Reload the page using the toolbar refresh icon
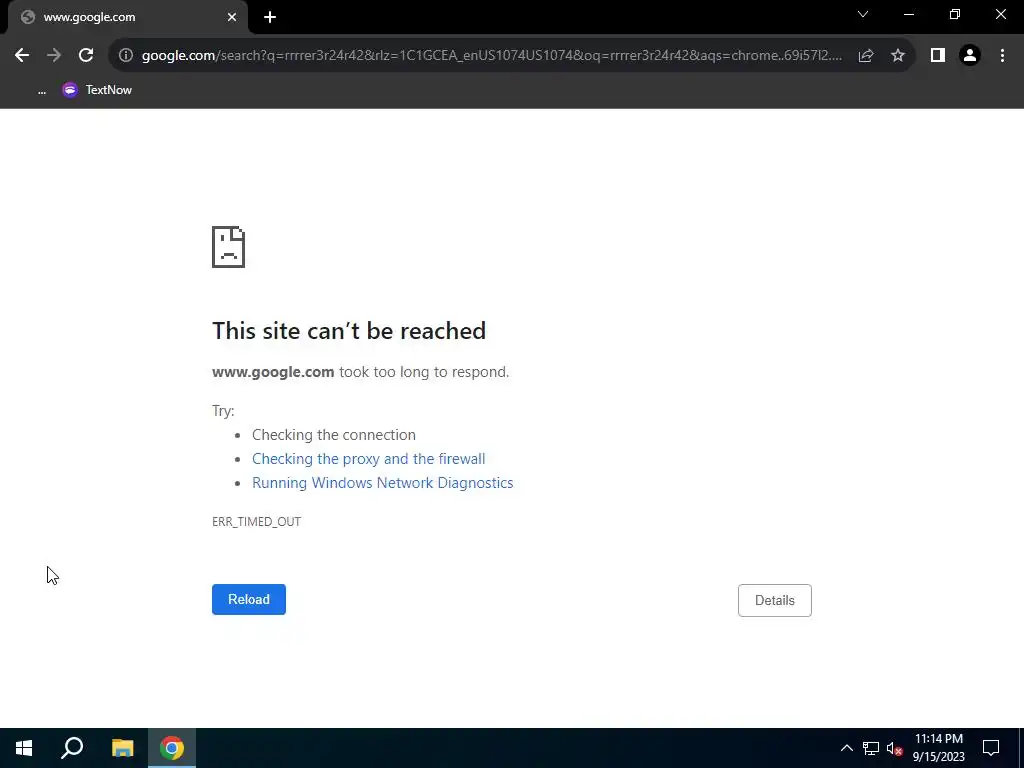 click(86, 56)
